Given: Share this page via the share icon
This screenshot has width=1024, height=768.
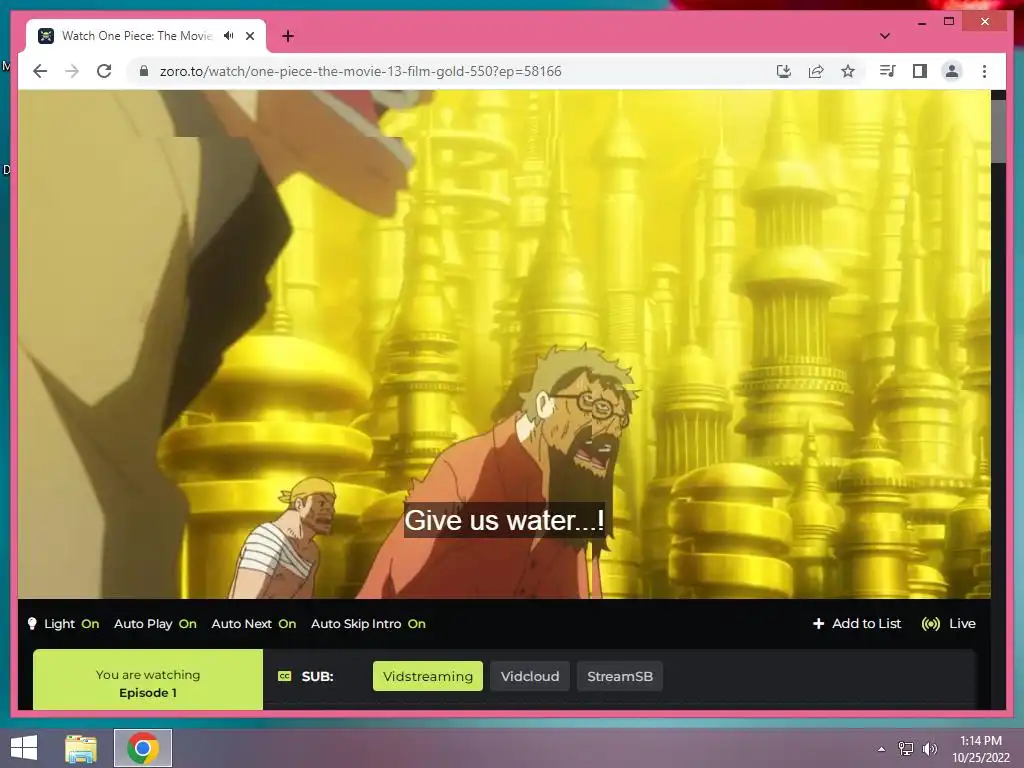Looking at the screenshot, I should [816, 71].
